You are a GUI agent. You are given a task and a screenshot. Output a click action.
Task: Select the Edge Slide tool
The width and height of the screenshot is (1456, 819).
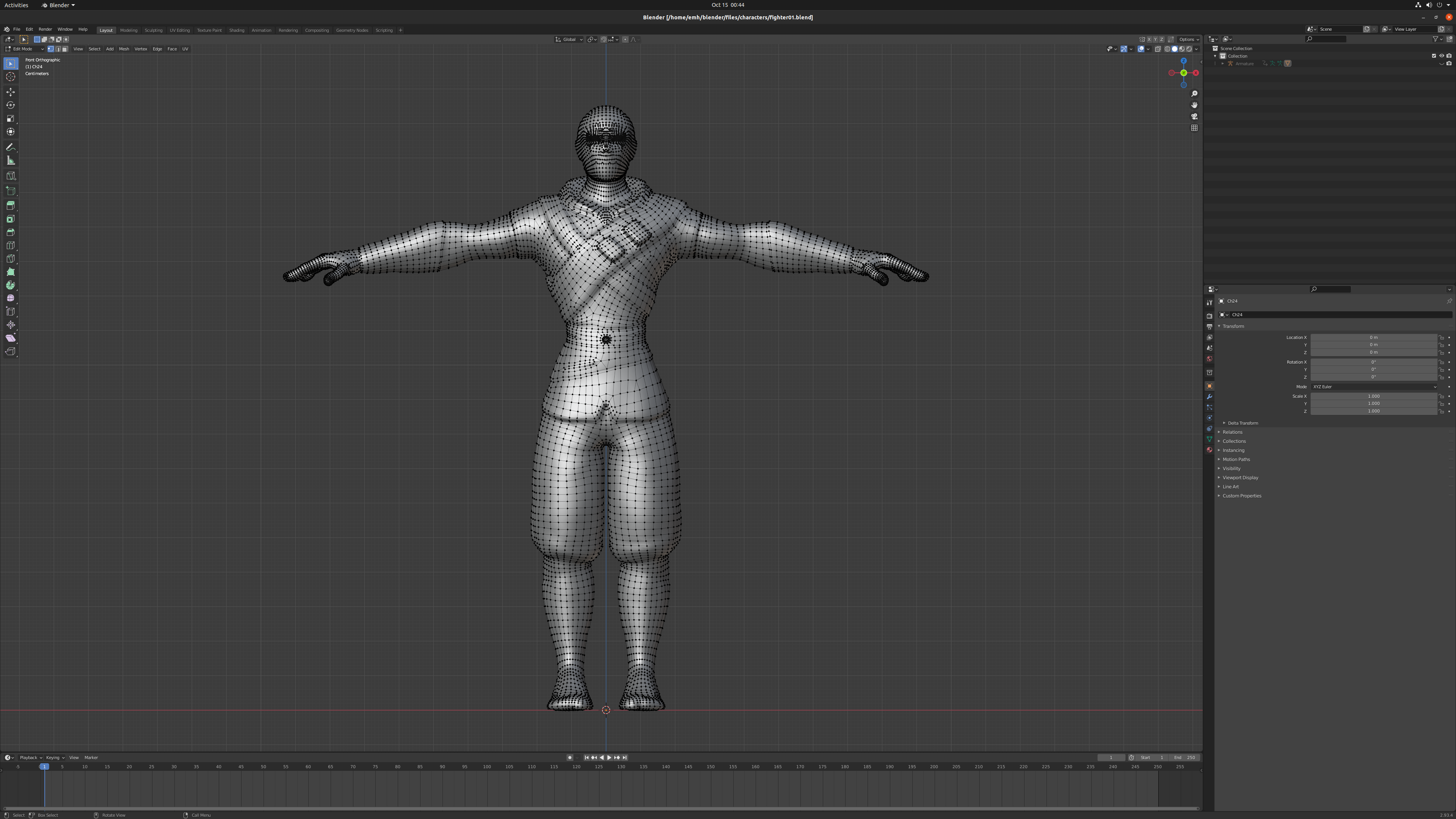(x=11, y=311)
